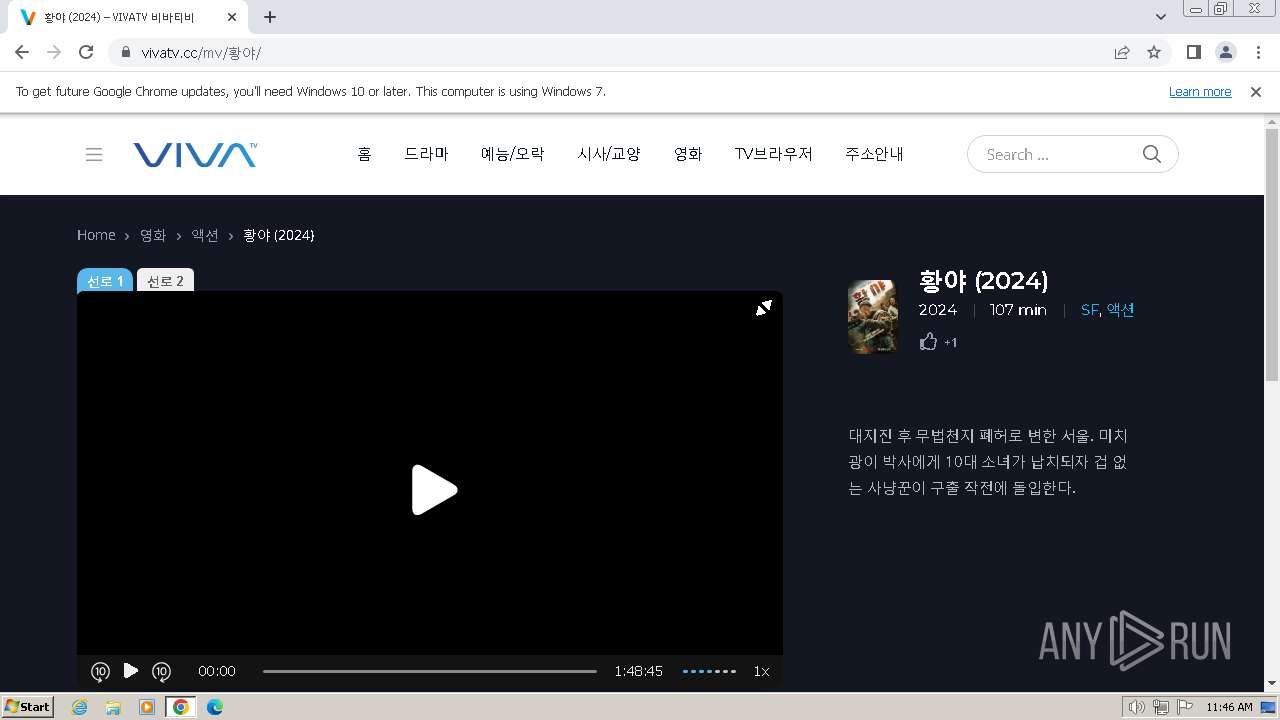Click the page vertical scrollbar
Screen dimensions: 1280x720
coord(1272,255)
